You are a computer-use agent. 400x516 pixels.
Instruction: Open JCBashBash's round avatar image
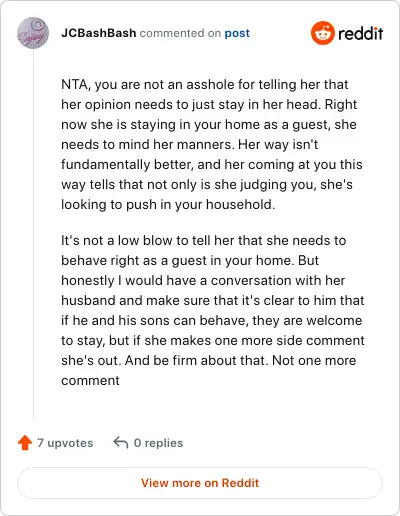tap(33, 33)
